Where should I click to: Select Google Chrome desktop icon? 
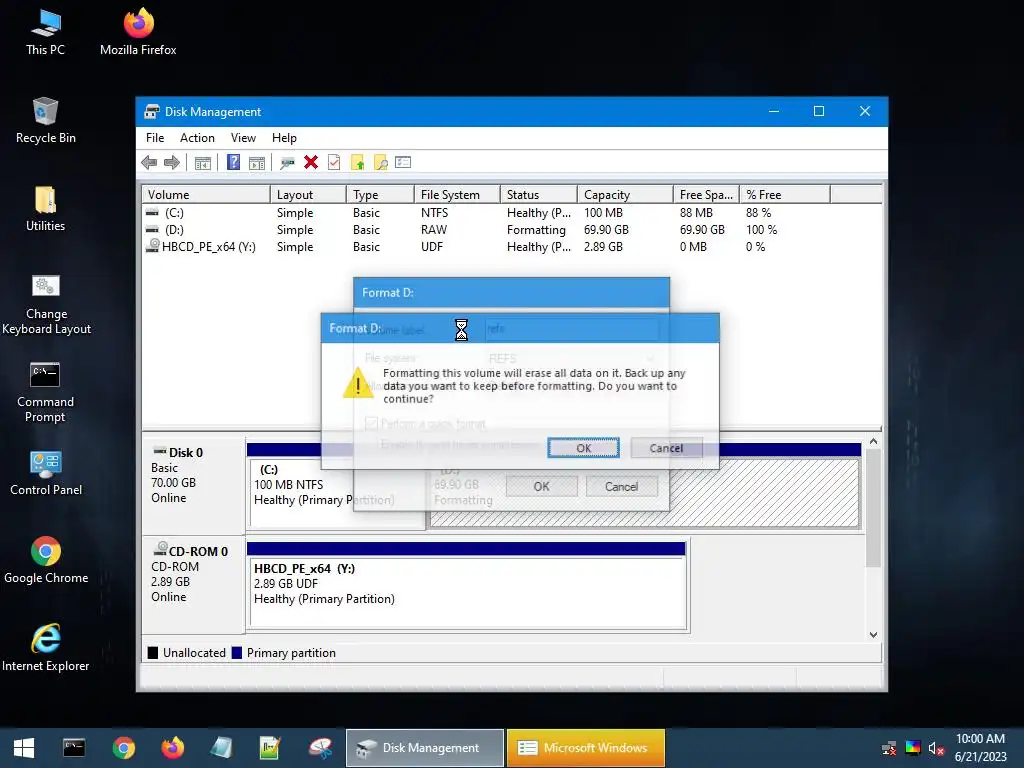[46, 561]
